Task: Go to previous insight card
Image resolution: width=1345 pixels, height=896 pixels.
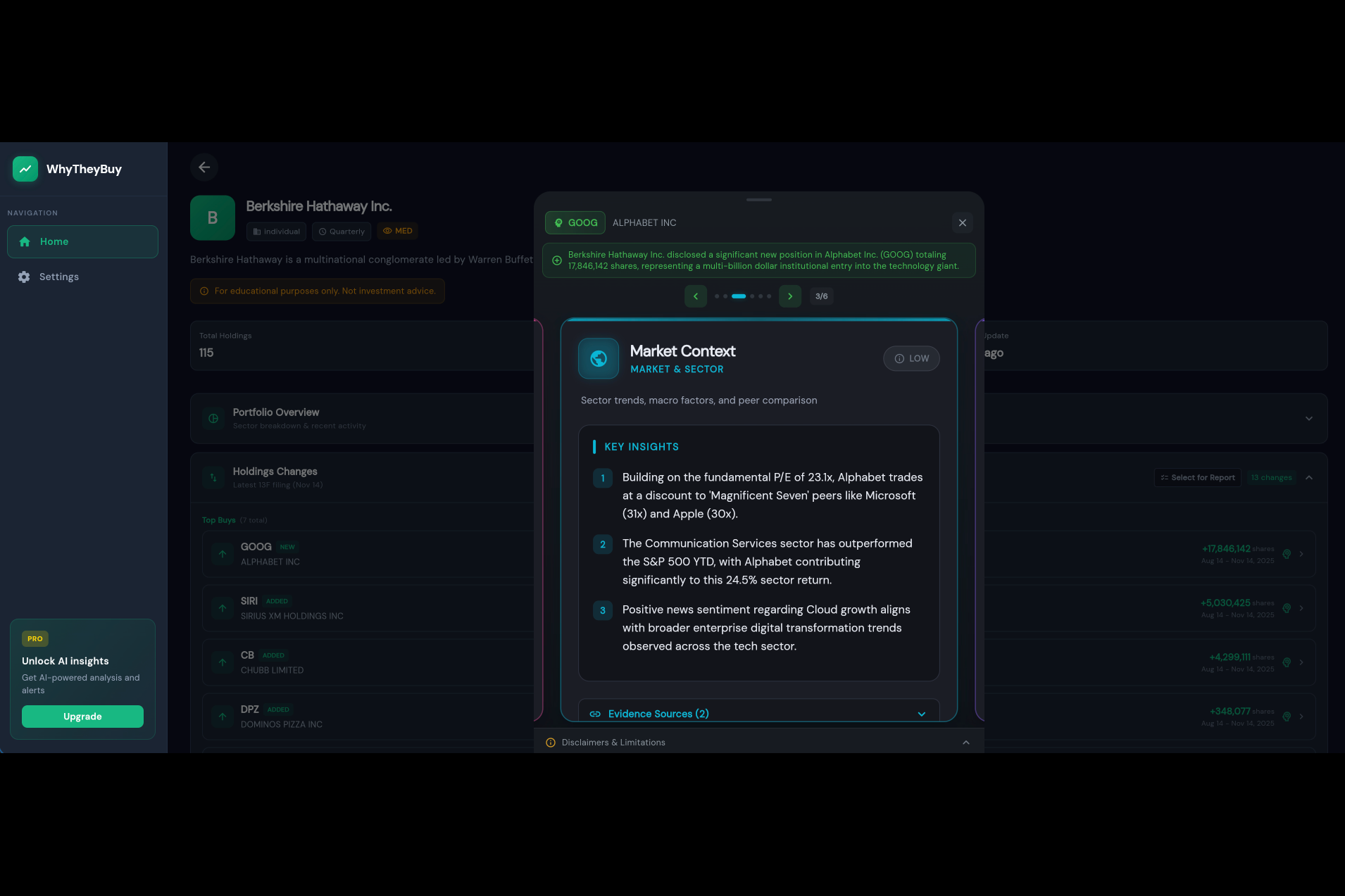Action: pos(696,296)
